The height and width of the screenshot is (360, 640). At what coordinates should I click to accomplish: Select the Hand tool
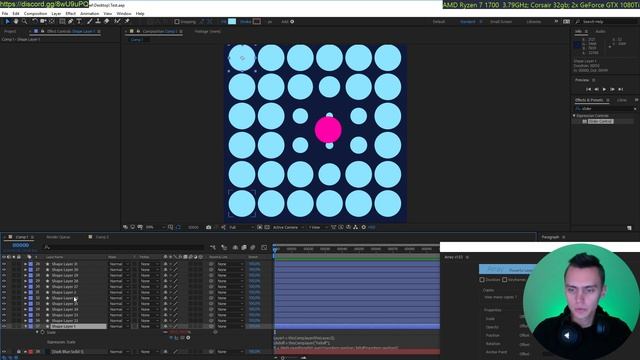16,22
